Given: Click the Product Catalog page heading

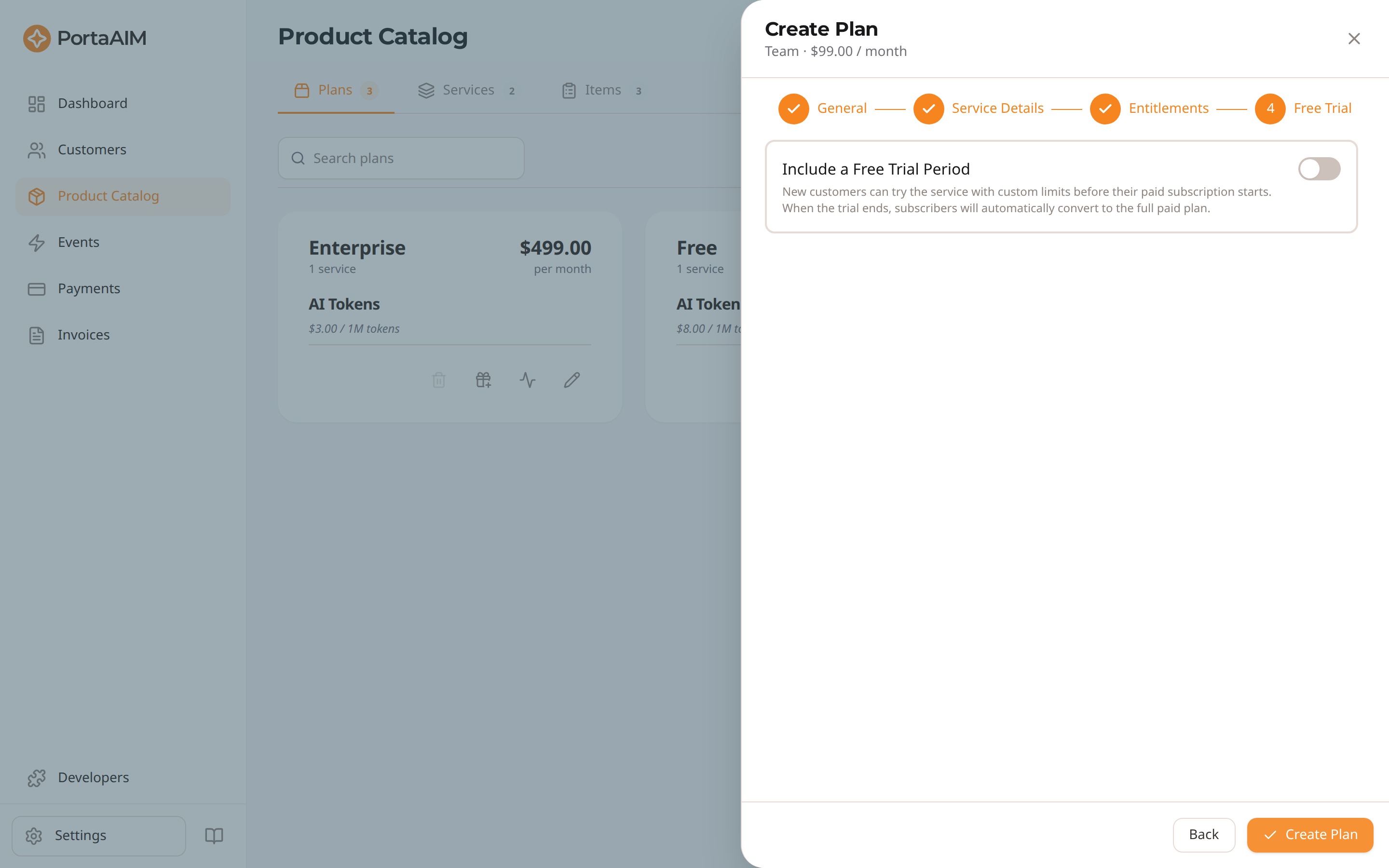Looking at the screenshot, I should pos(372,37).
